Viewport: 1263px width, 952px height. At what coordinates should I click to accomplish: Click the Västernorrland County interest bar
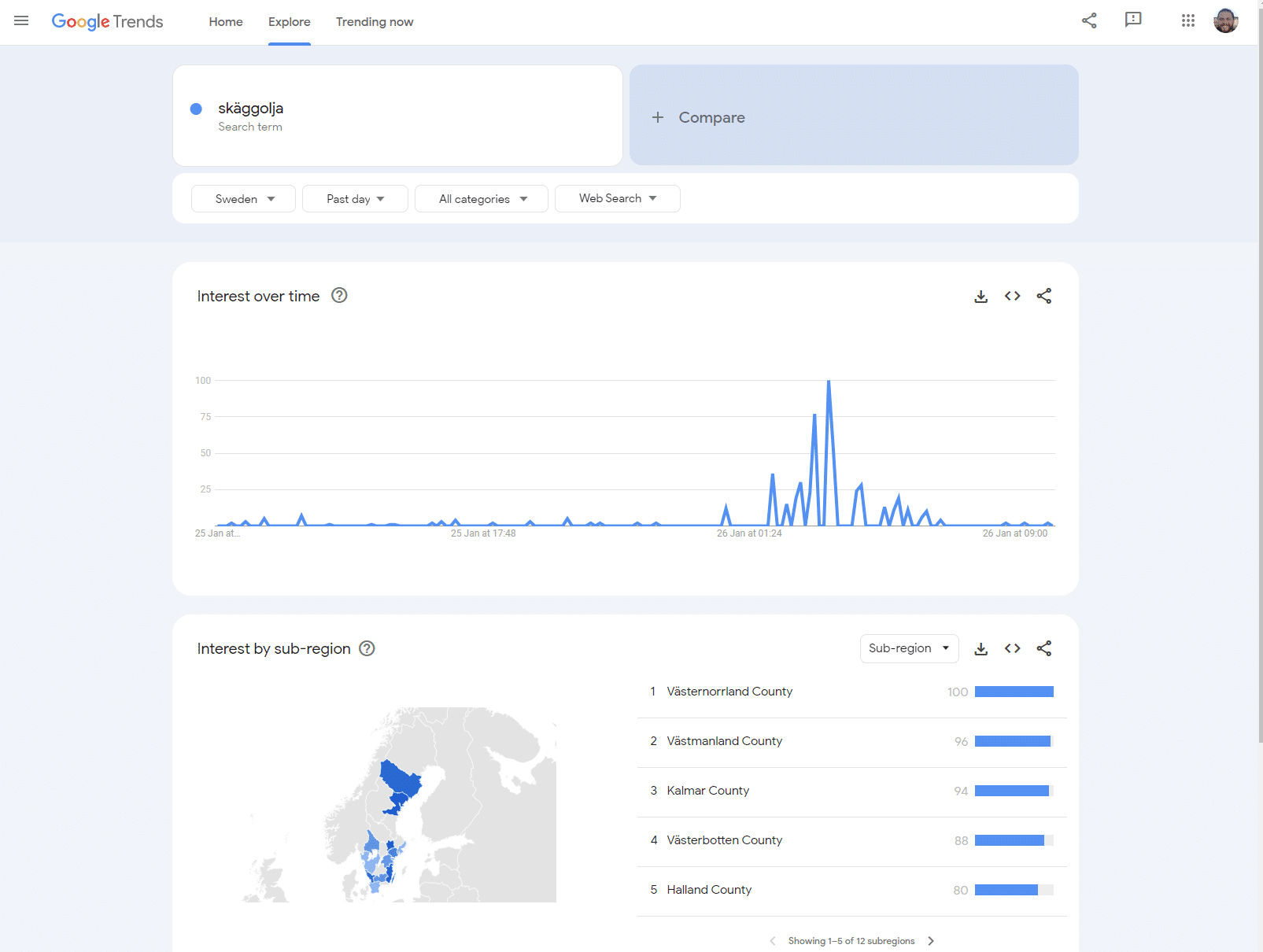tap(1014, 692)
